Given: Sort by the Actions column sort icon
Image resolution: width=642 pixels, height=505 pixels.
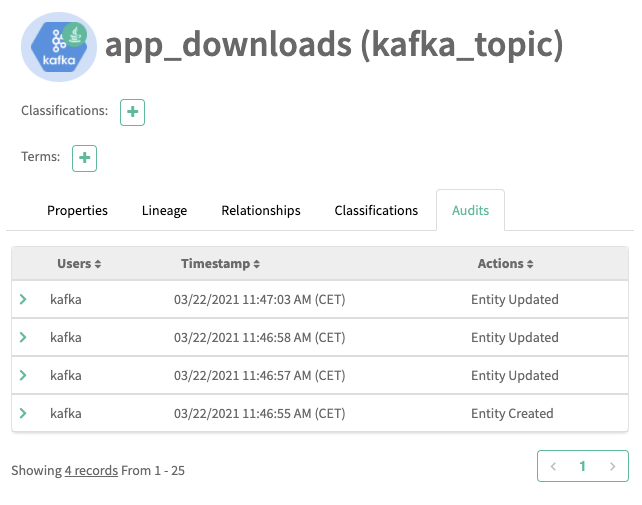Looking at the screenshot, I should coord(530,264).
